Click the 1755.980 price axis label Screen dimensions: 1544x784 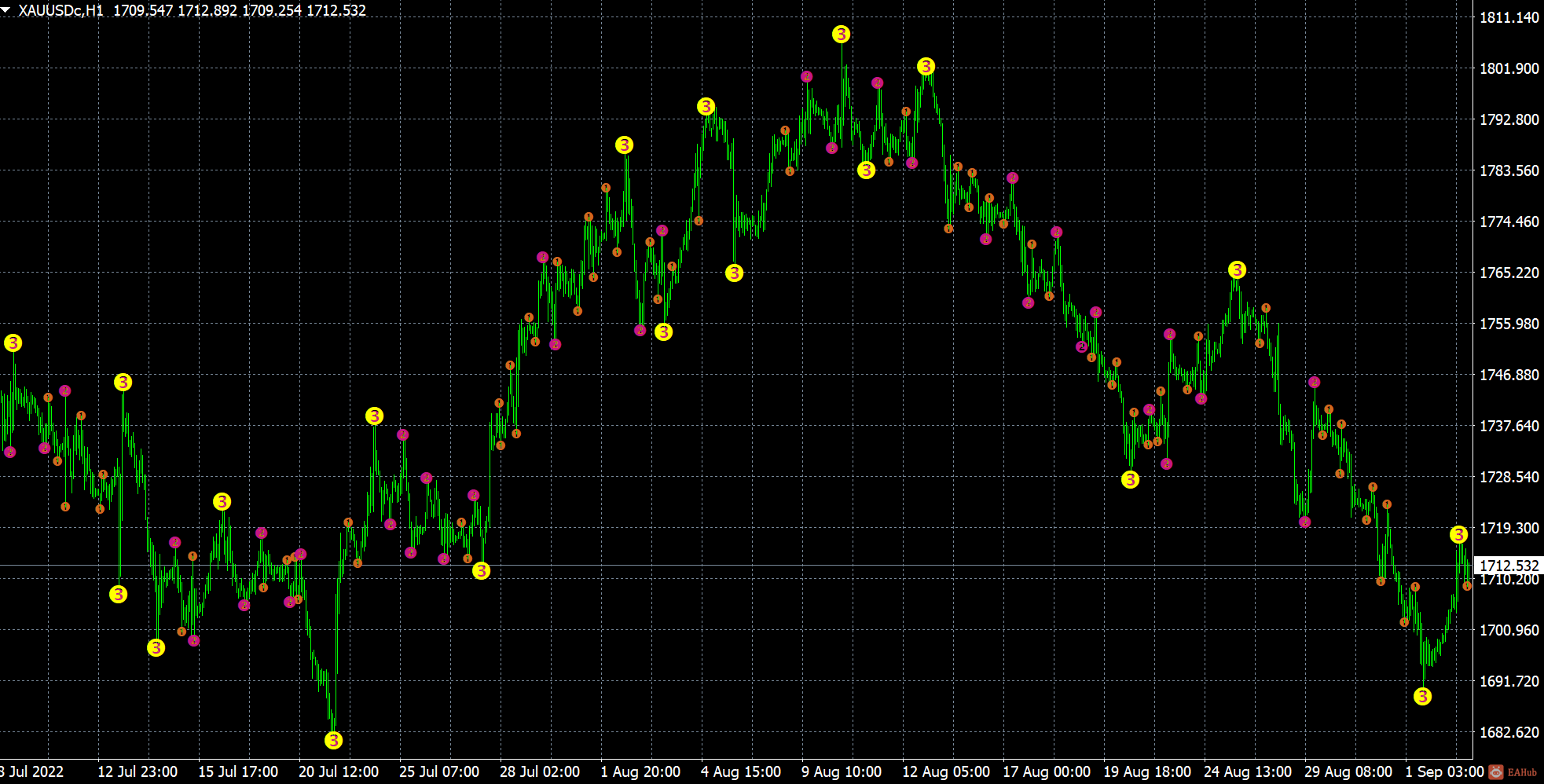click(x=1509, y=324)
